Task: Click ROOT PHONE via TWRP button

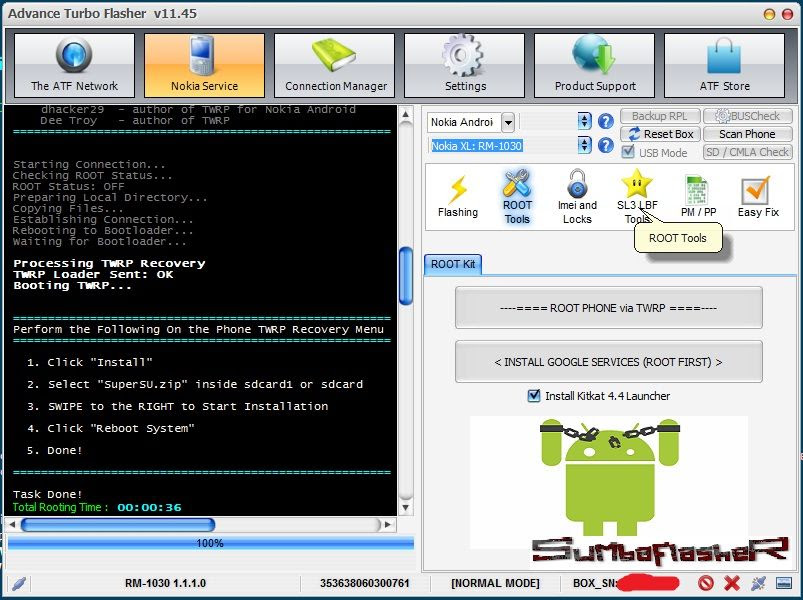Action: [608, 308]
